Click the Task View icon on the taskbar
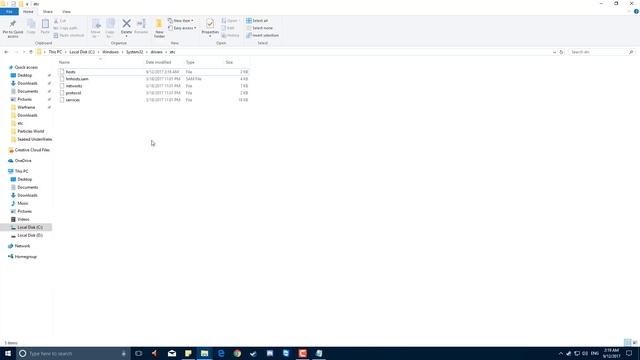The image size is (640, 360). (139, 353)
